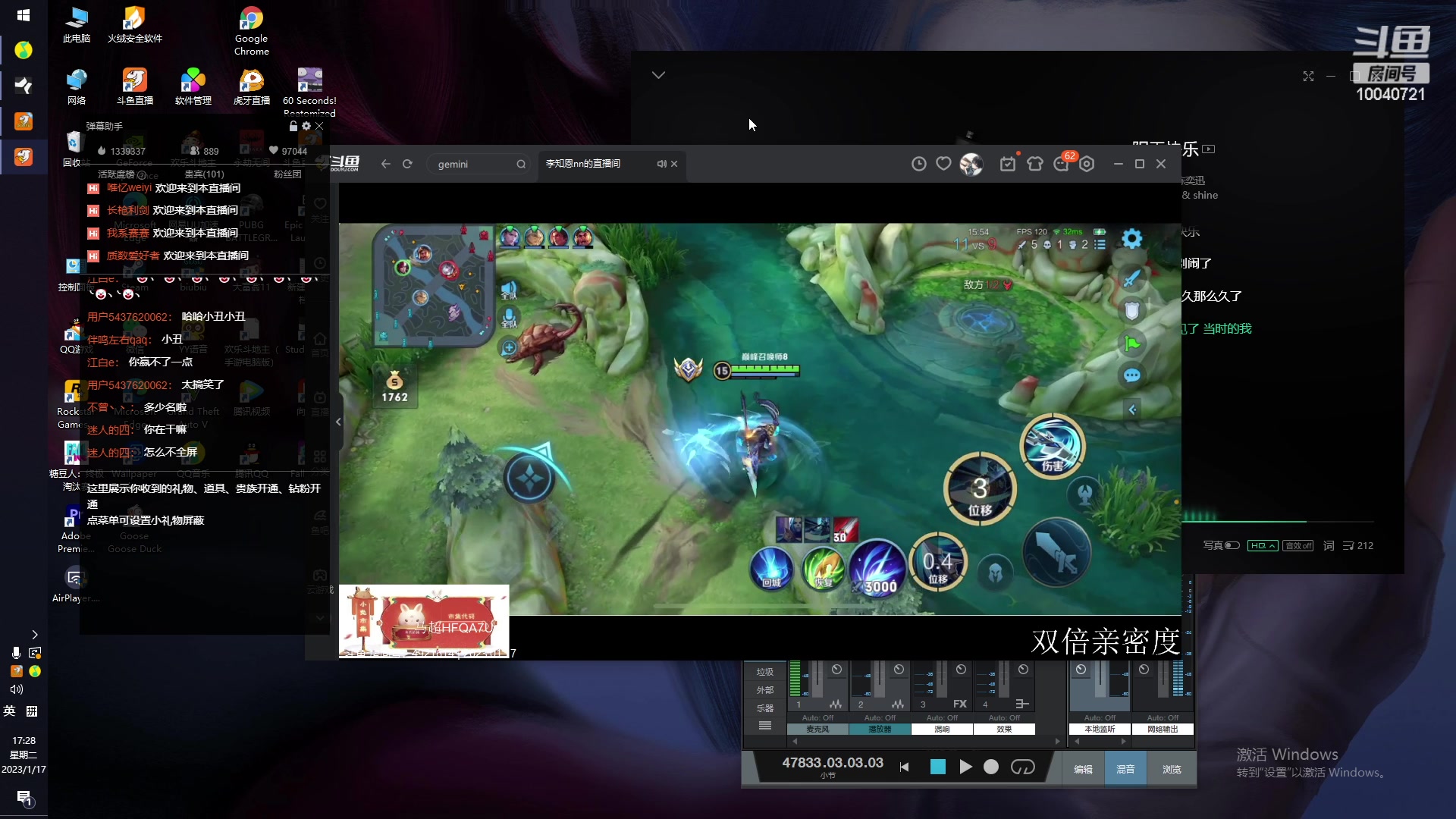Toggle the FX button on channel 3

tap(960, 704)
